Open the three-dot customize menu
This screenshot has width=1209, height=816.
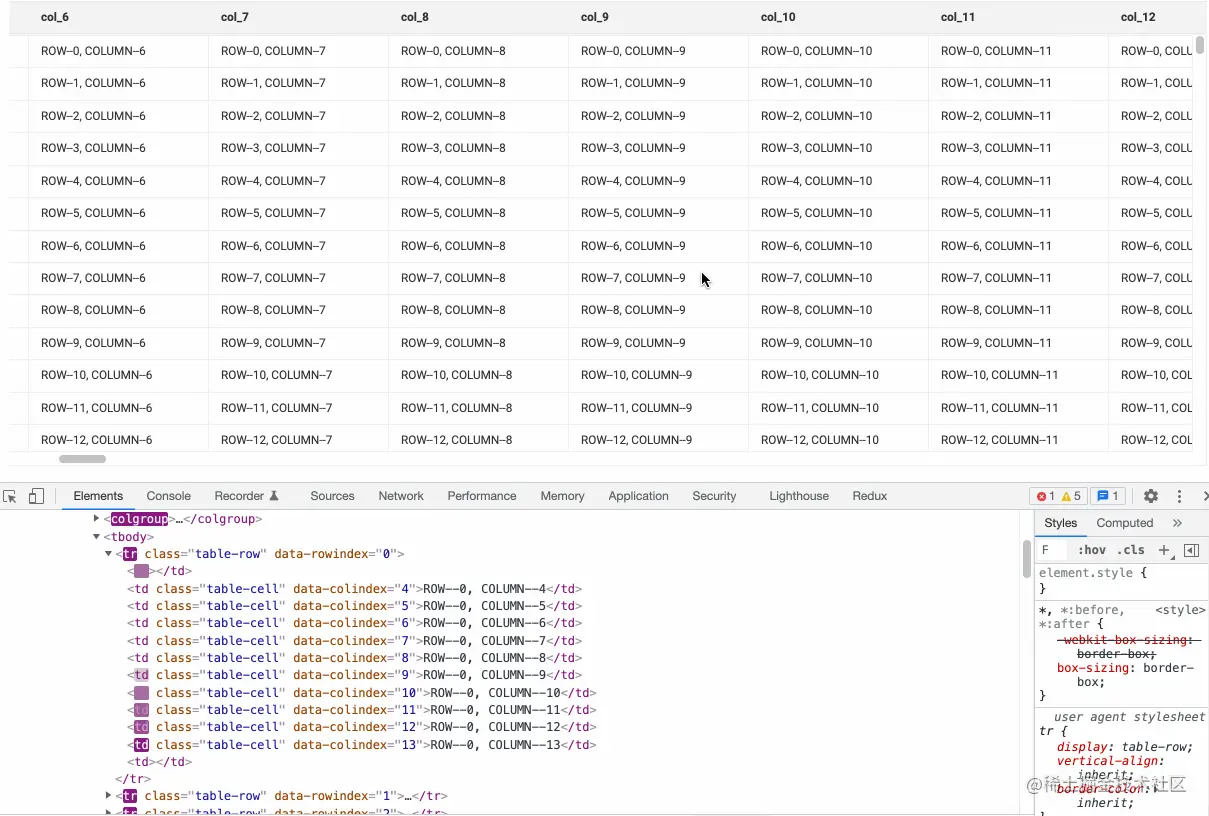(1179, 496)
